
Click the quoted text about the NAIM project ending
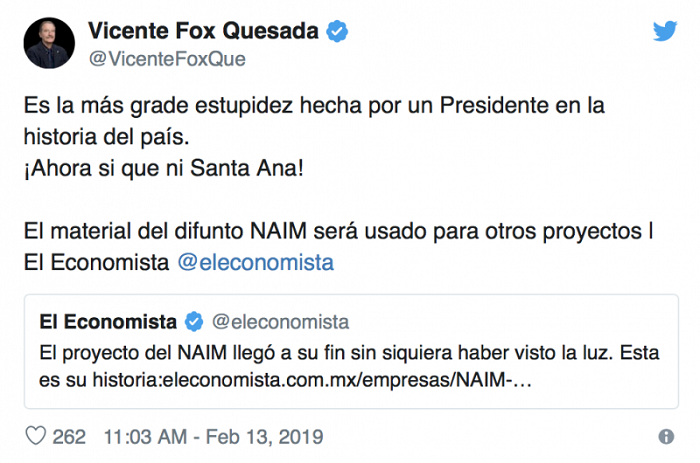pos(300,352)
